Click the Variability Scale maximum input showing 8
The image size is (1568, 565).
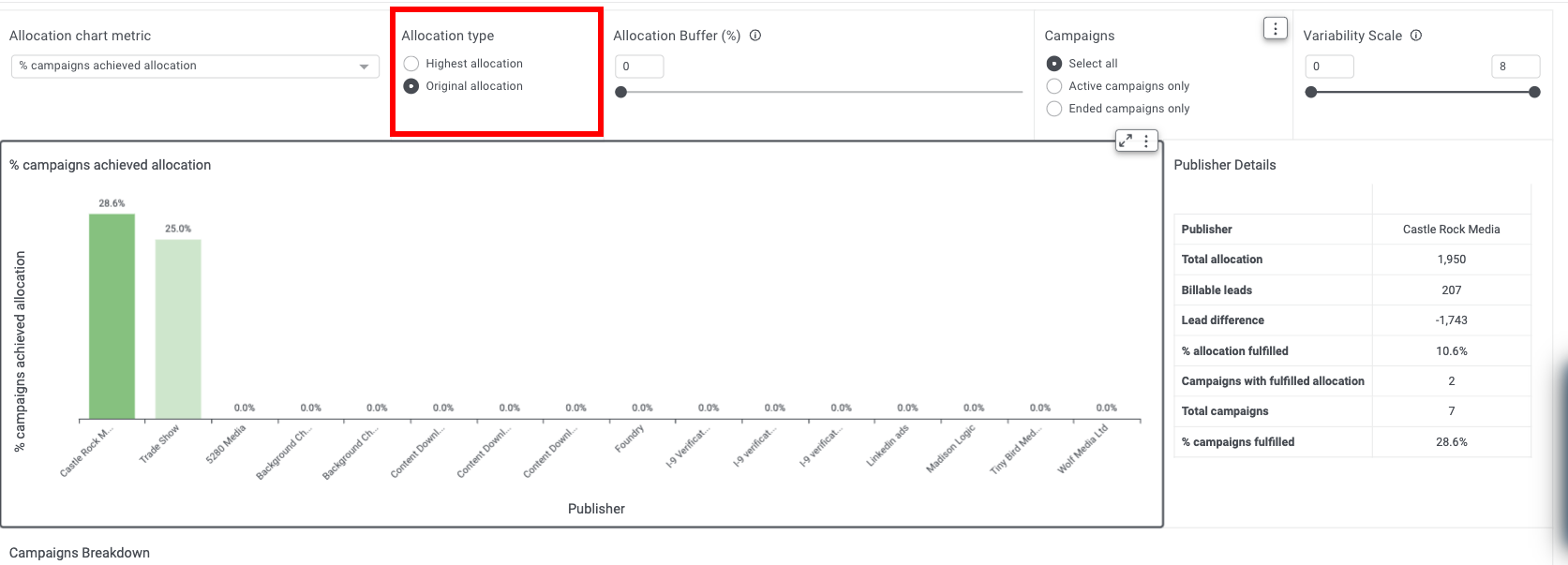[x=1516, y=67]
